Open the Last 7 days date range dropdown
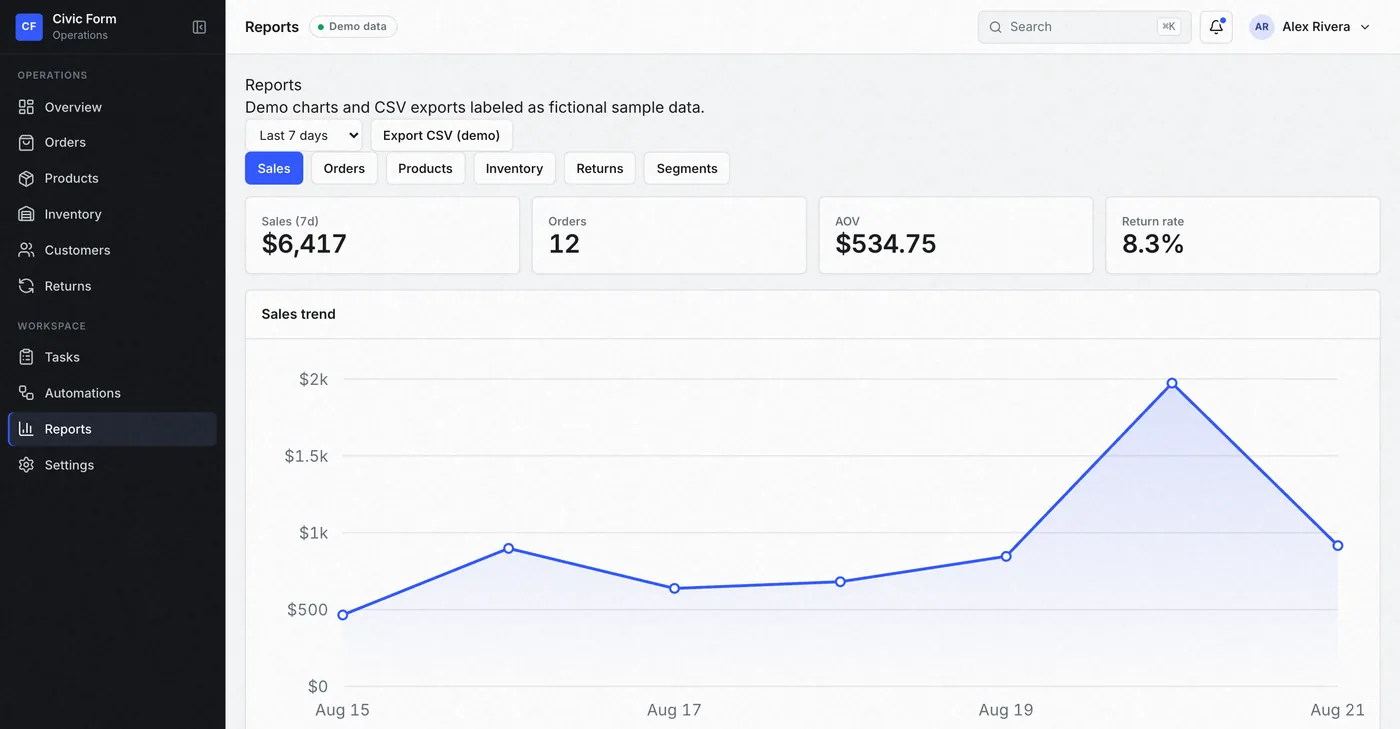 tap(304, 135)
